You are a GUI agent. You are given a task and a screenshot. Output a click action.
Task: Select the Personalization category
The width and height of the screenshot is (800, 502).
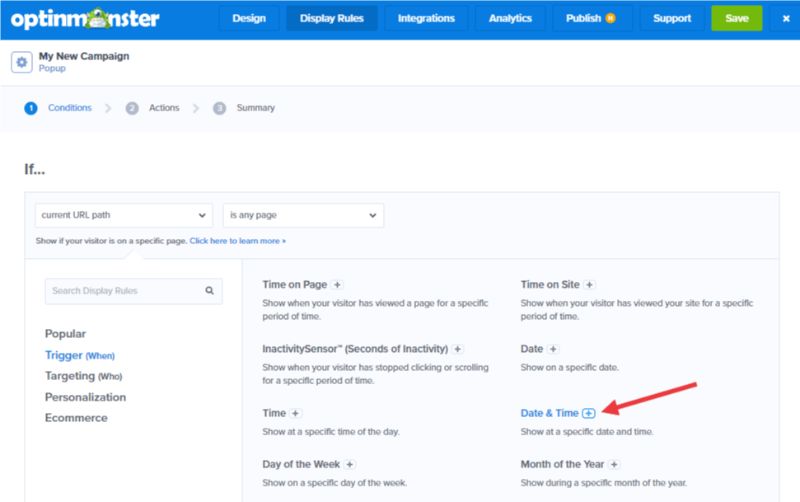[85, 397]
